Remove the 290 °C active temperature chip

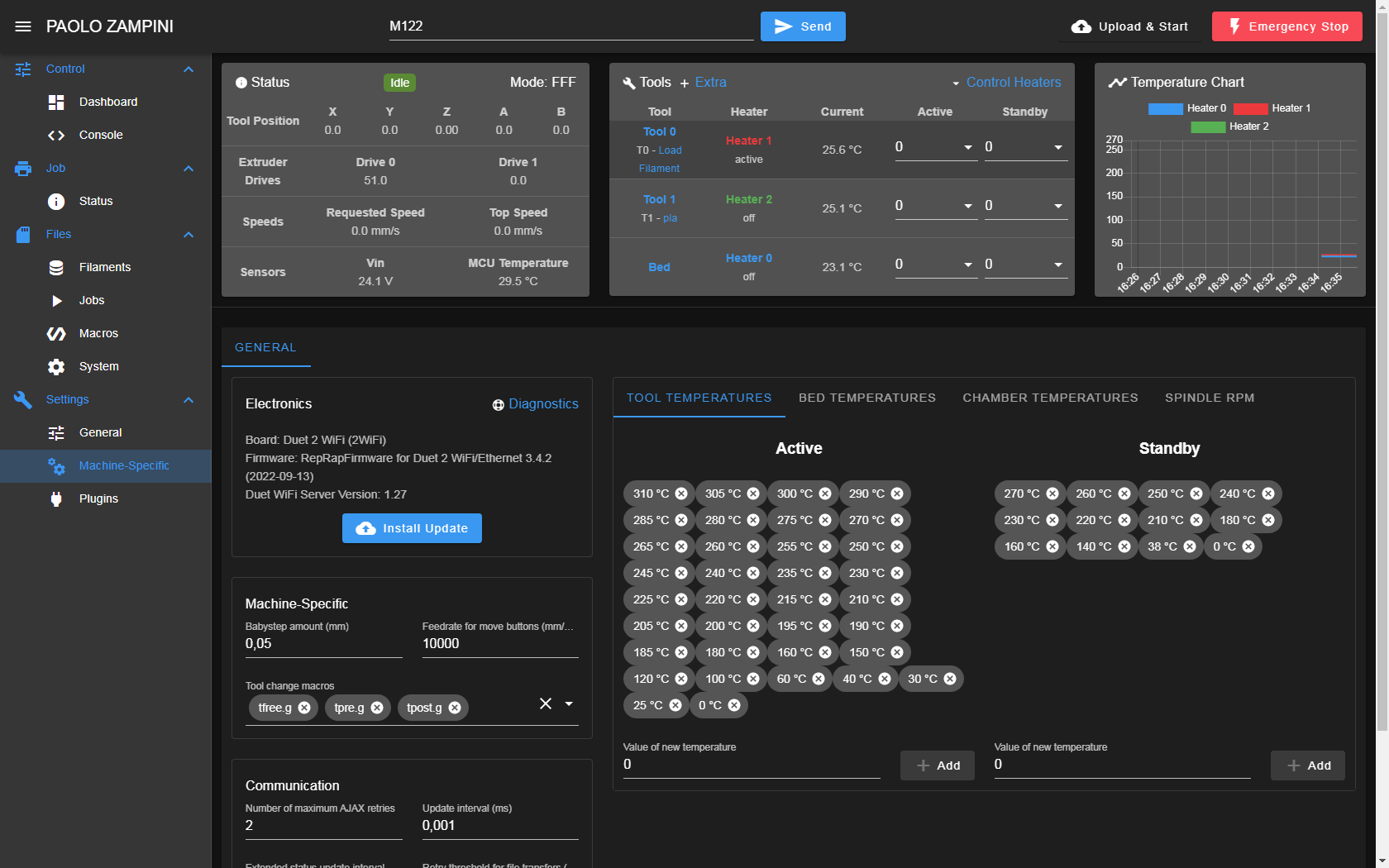897,494
